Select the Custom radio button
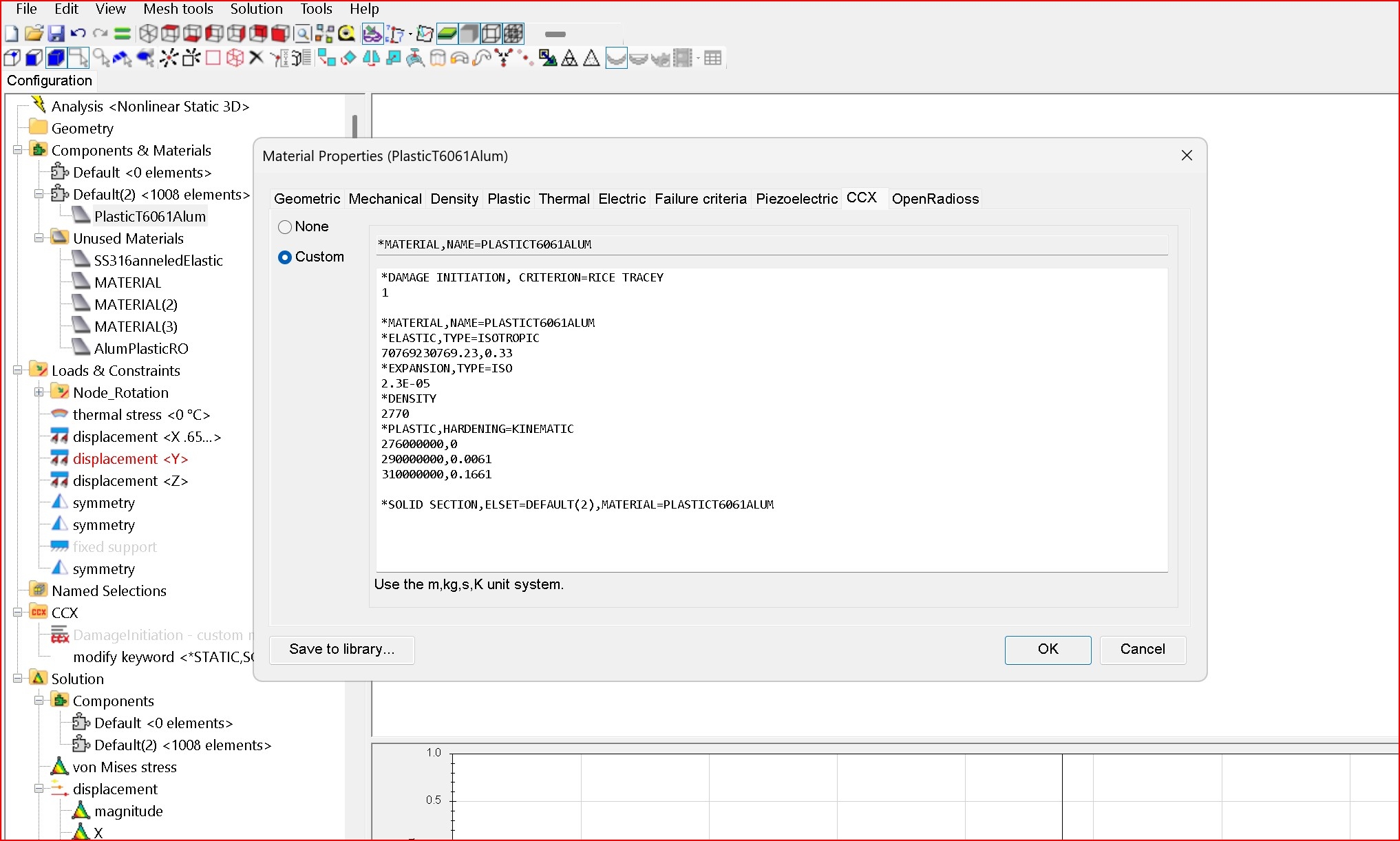This screenshot has width=1400, height=841. [x=285, y=257]
